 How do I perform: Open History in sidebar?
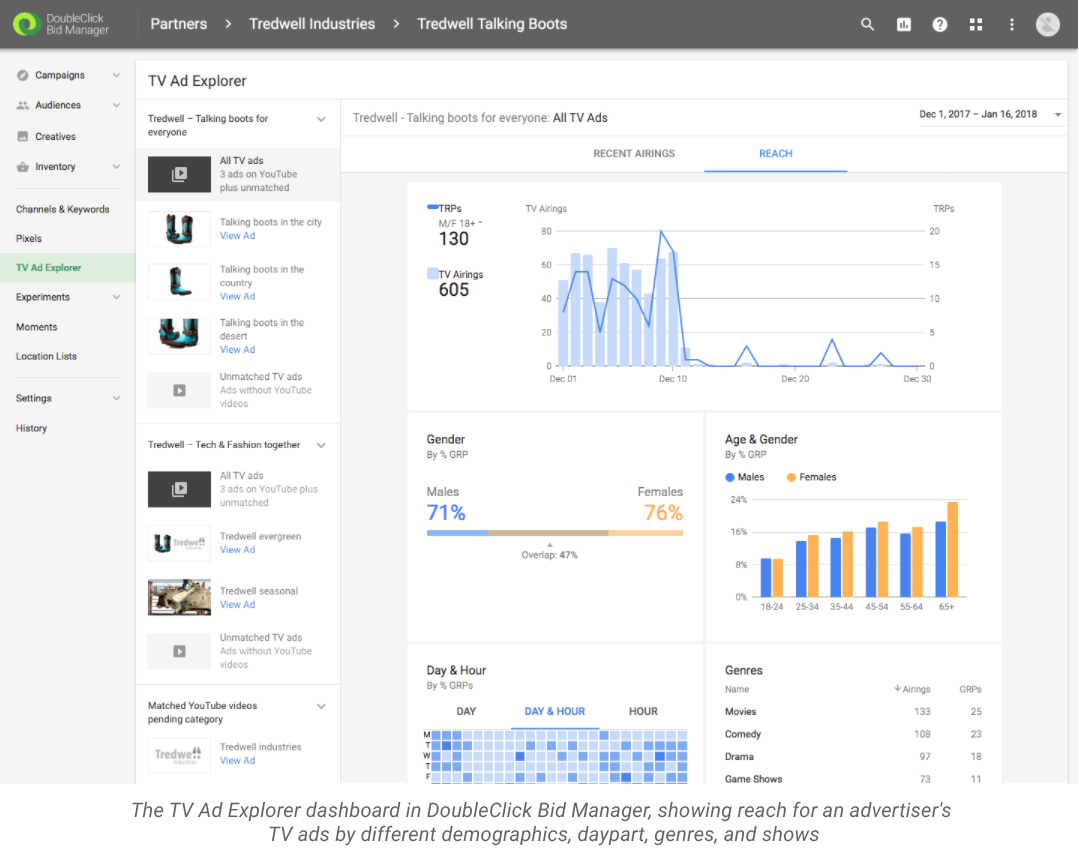tap(32, 428)
